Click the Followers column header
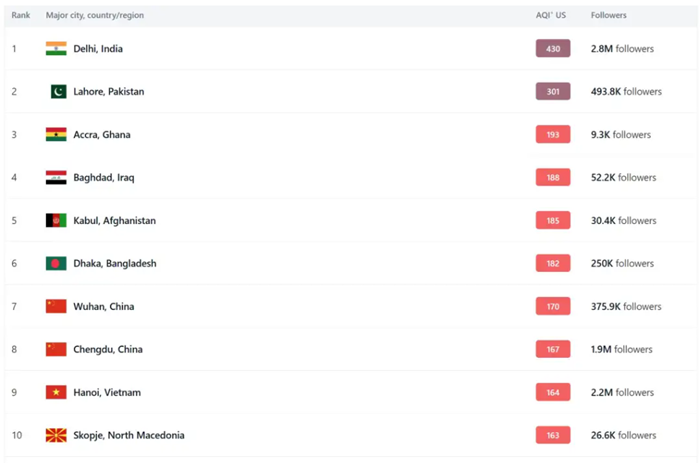Viewport: 700px width, 463px height. tap(609, 16)
